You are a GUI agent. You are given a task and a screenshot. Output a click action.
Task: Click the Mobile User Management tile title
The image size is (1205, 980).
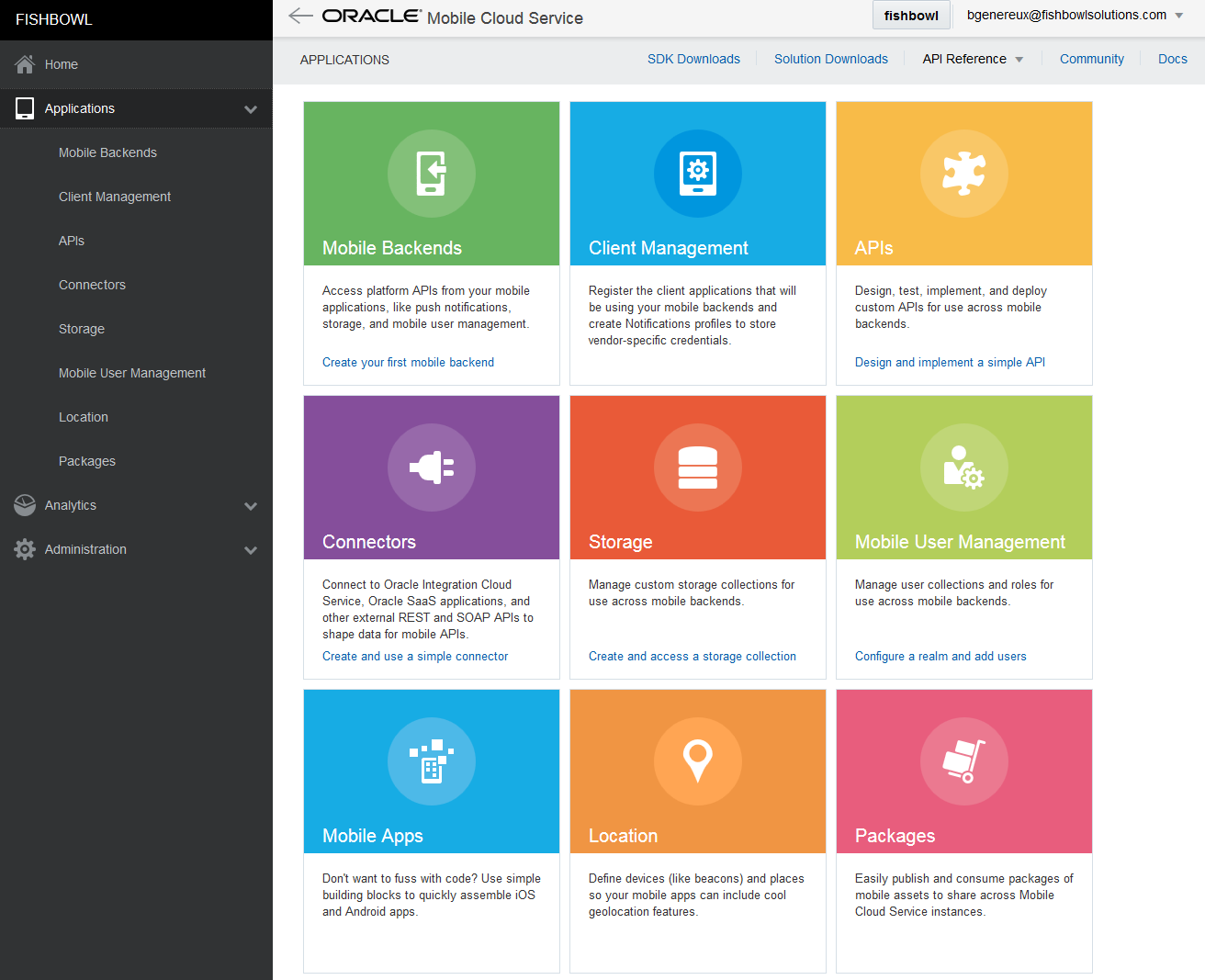961,542
